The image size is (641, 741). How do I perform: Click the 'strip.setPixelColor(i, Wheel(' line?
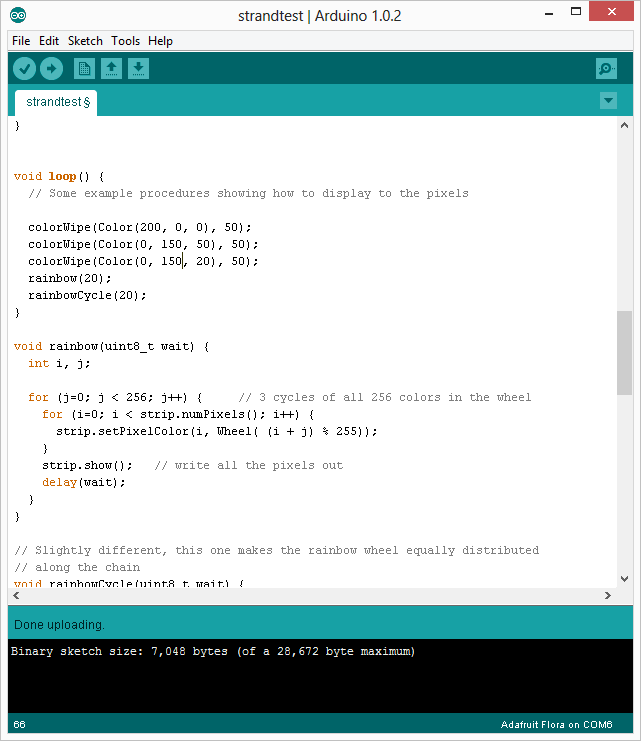217,431
